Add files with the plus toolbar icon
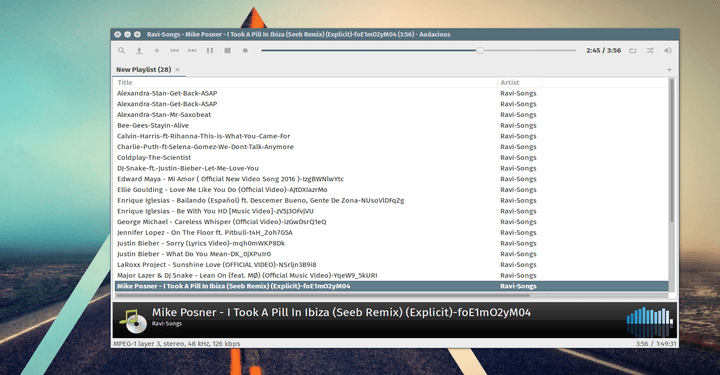Screen dimensions: 720x375 [157, 50]
